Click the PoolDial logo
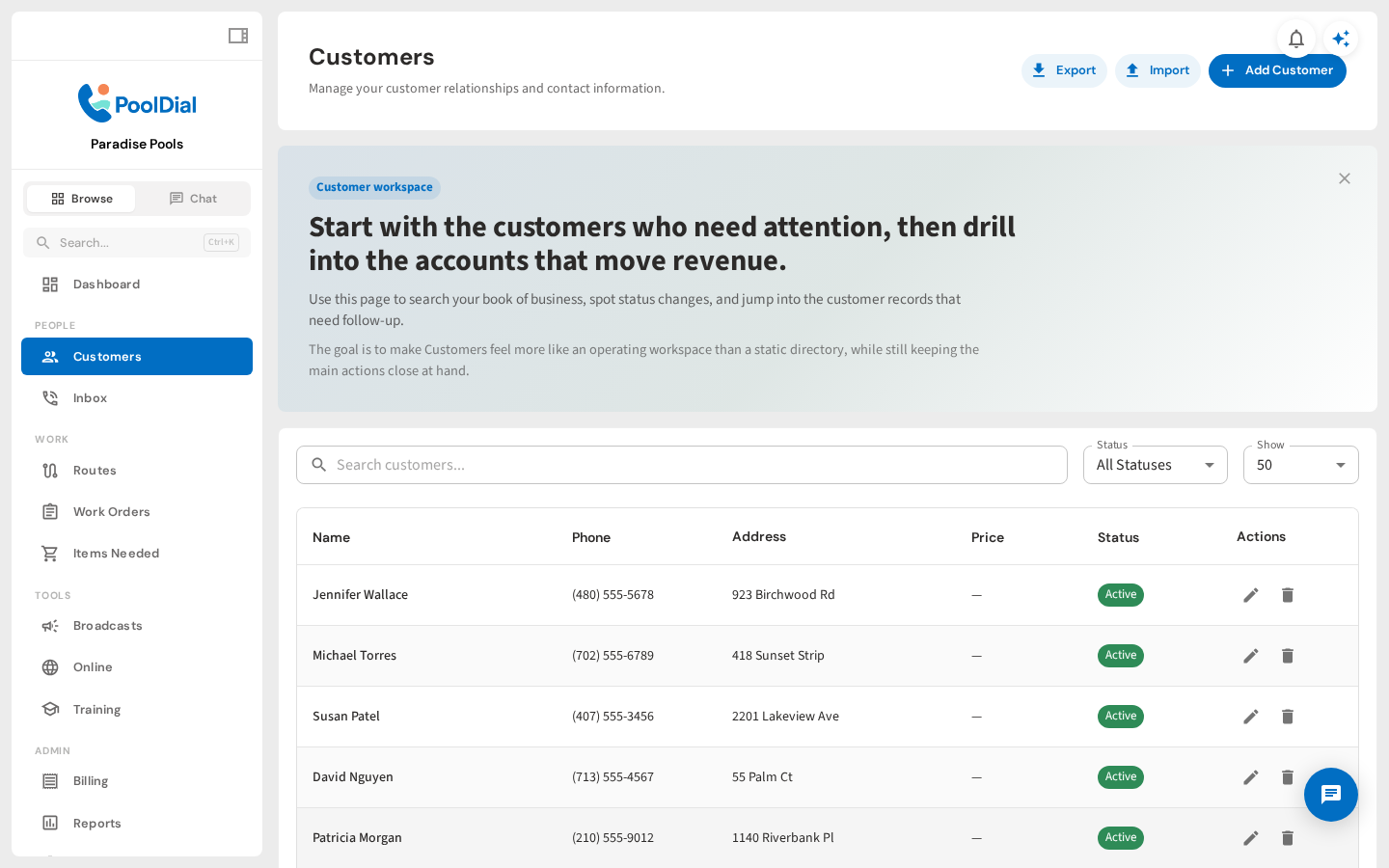 coord(137,103)
